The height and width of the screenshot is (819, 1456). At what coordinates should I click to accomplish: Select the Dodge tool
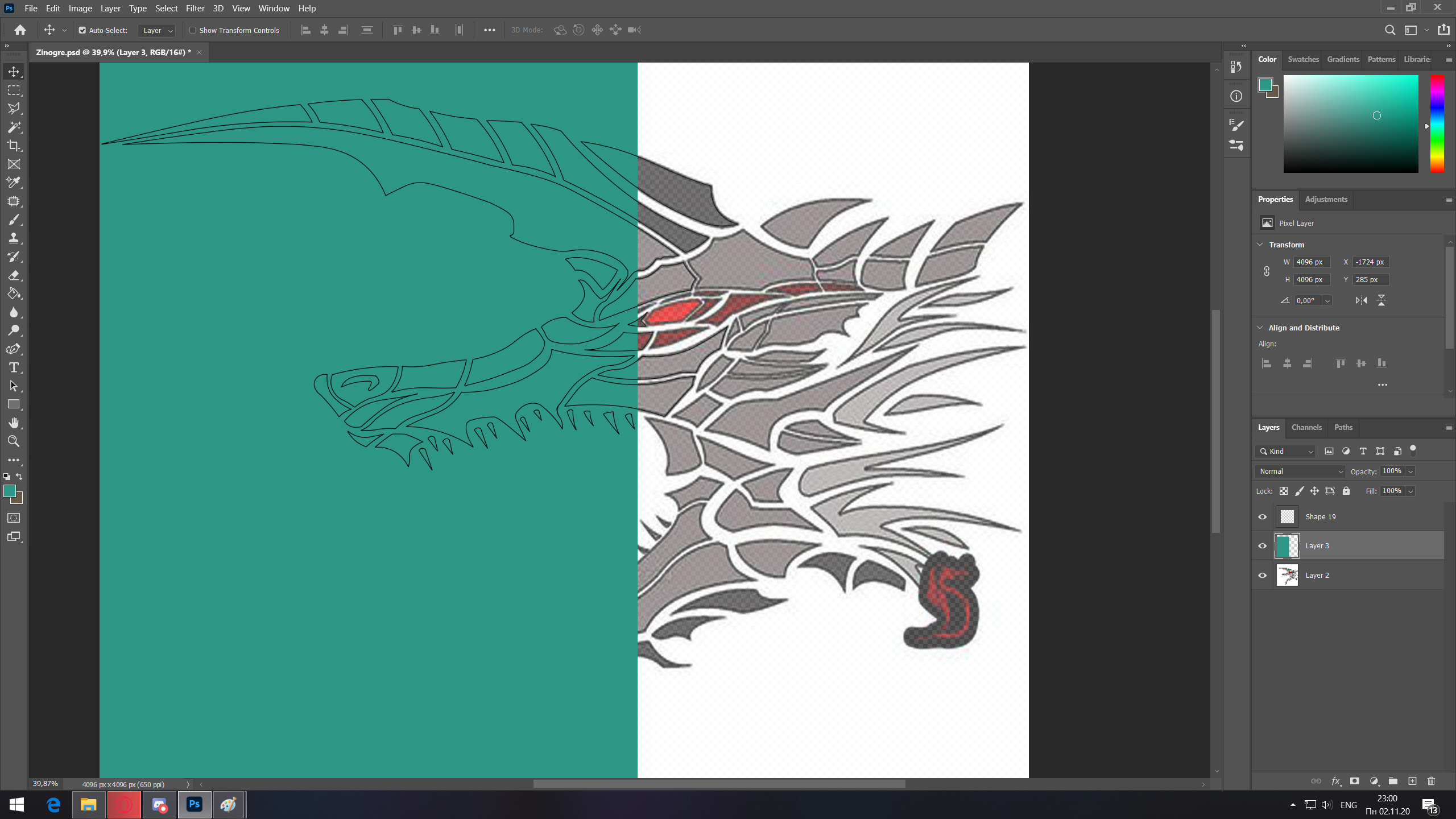(x=14, y=330)
